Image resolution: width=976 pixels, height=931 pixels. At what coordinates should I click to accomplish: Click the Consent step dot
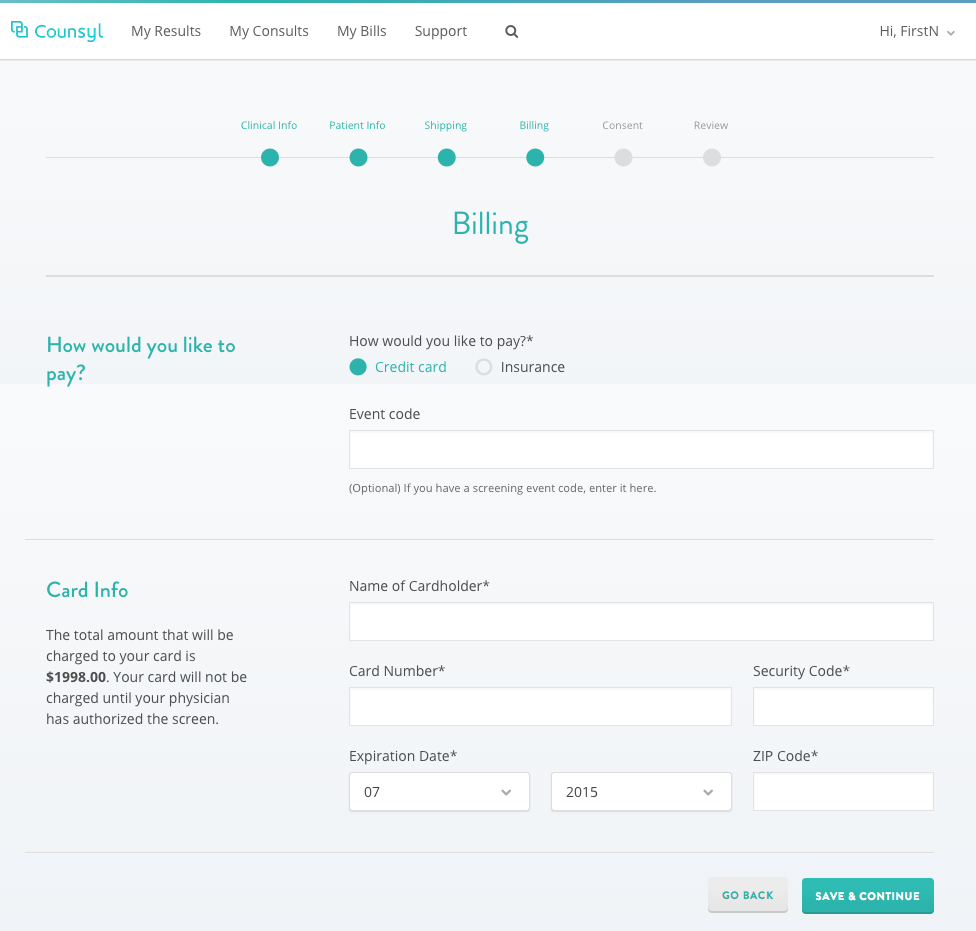[x=623, y=157]
